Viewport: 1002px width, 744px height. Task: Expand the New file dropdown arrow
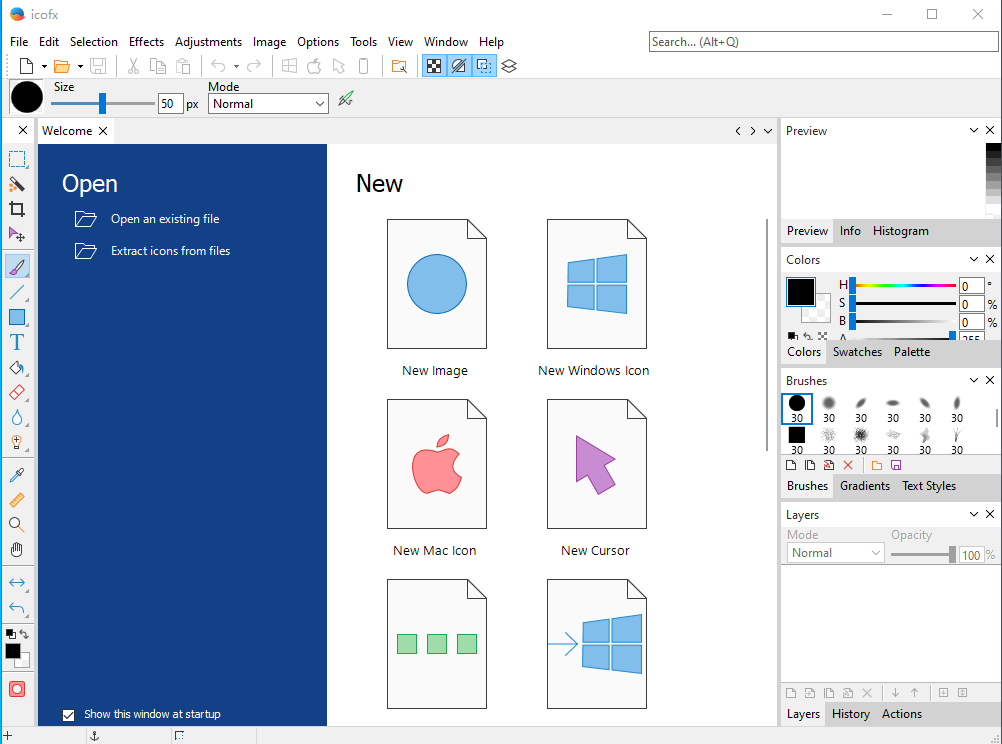44,66
